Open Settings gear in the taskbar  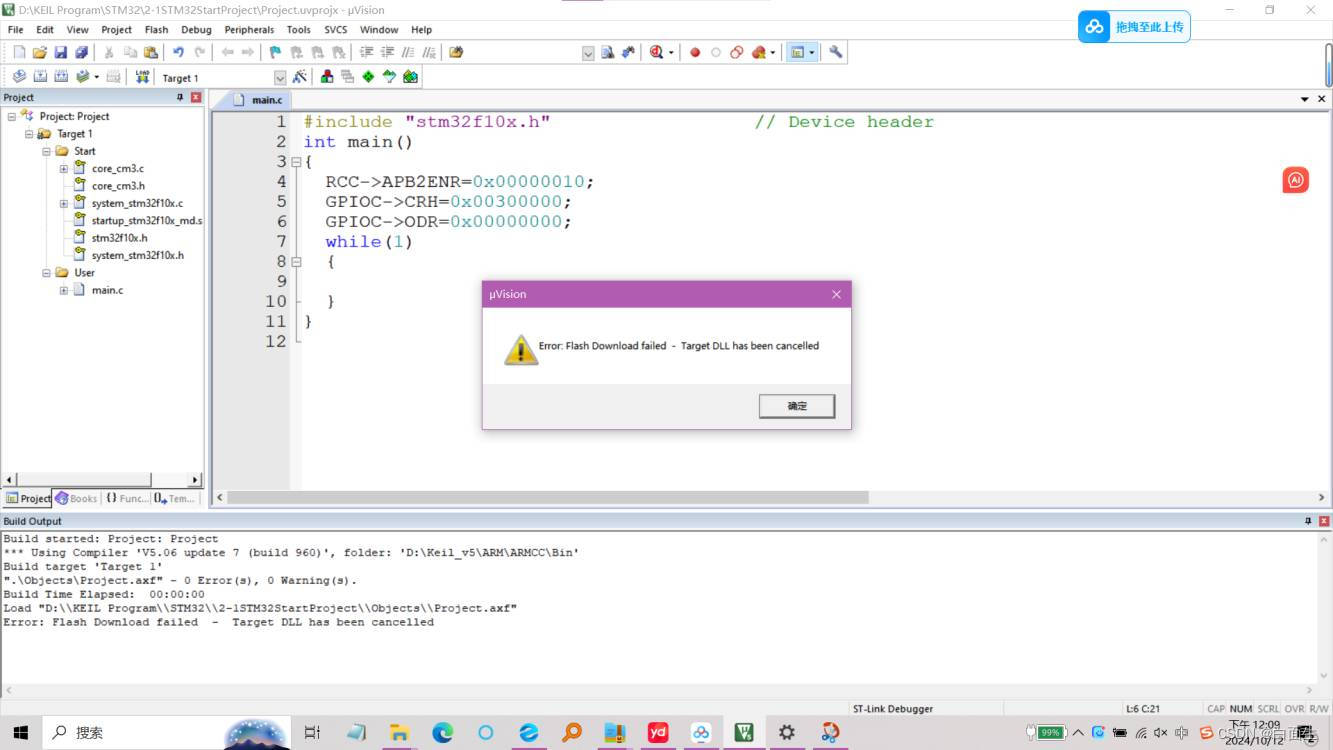787,733
